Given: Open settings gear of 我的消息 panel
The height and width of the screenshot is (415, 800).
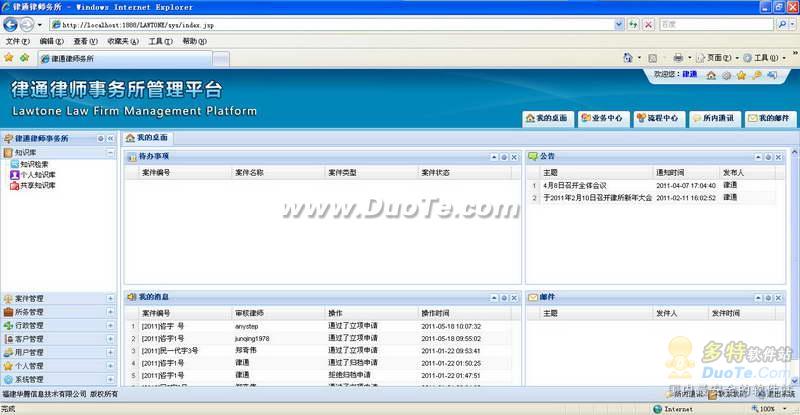Looking at the screenshot, I should [504, 298].
